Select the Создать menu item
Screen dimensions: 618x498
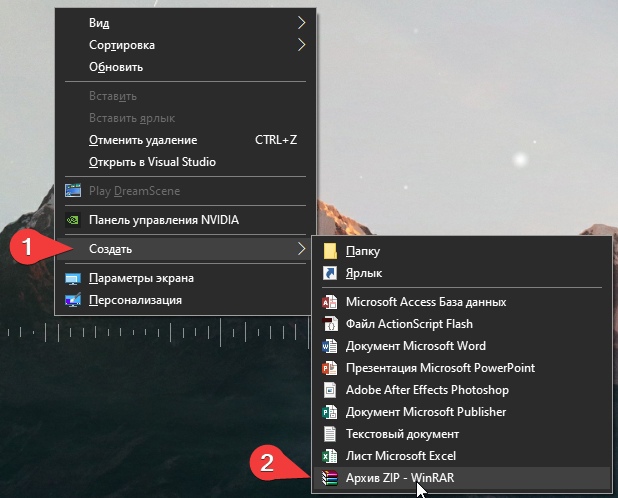185,249
